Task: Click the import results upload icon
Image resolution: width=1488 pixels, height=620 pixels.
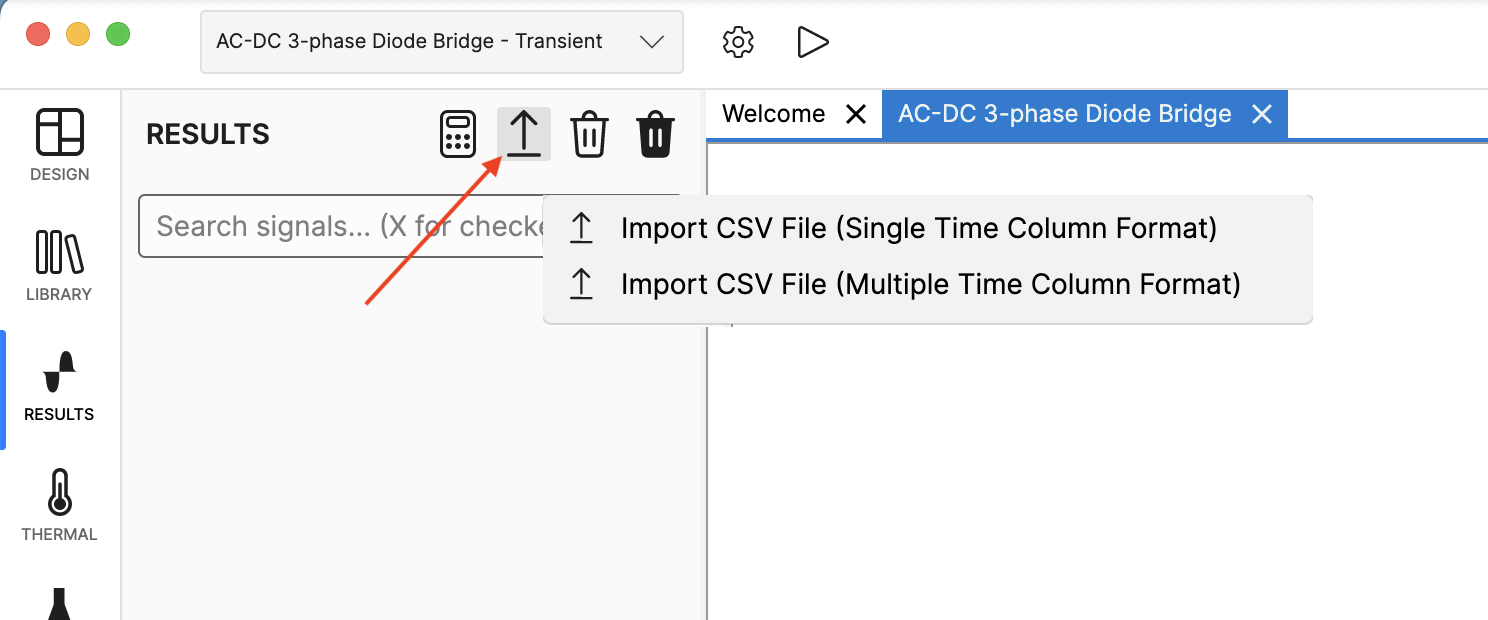Action: pos(523,133)
